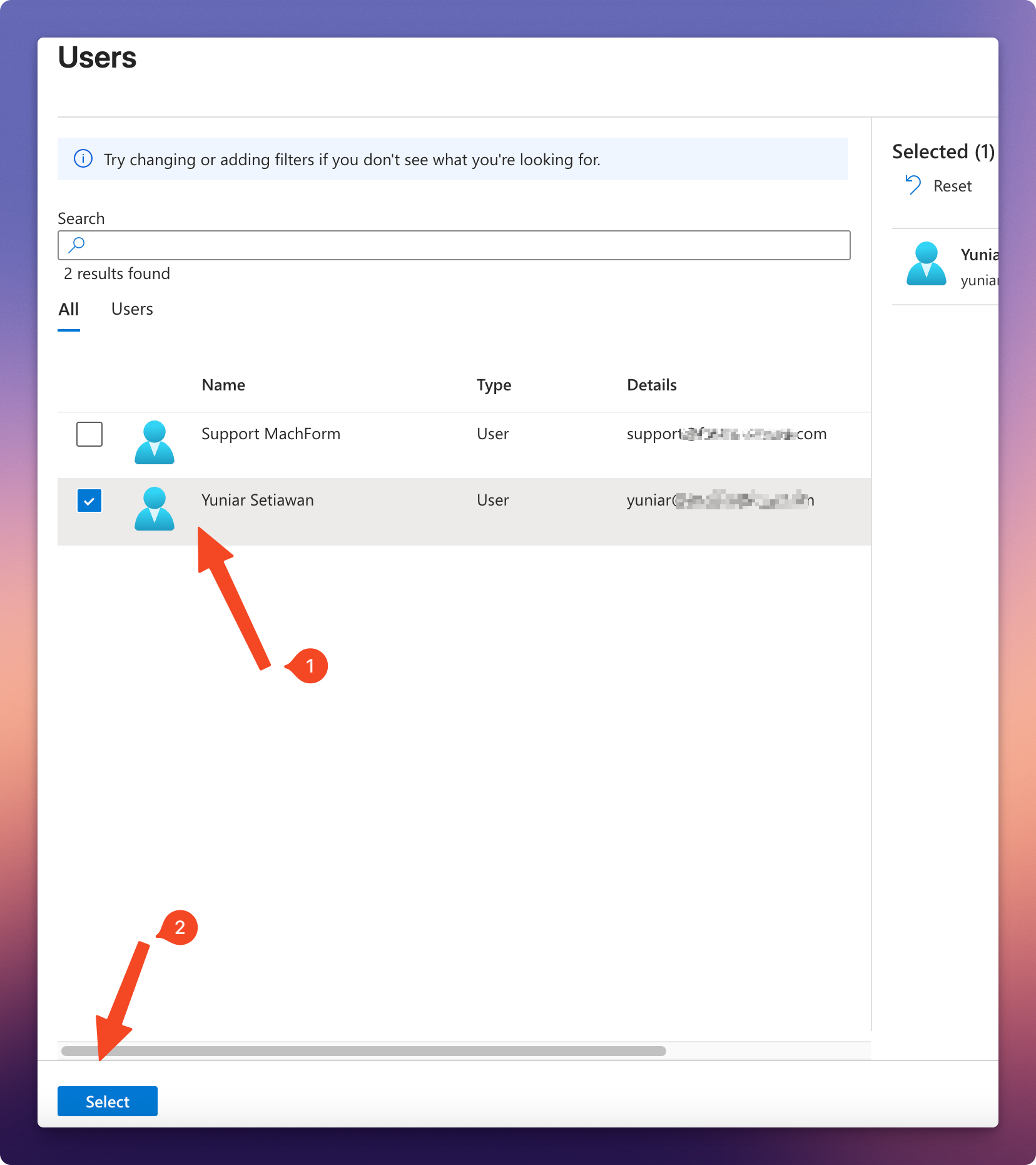The image size is (1036, 1165).
Task: Select the 'Yuniar Setiawan' name text
Action: [x=258, y=501]
